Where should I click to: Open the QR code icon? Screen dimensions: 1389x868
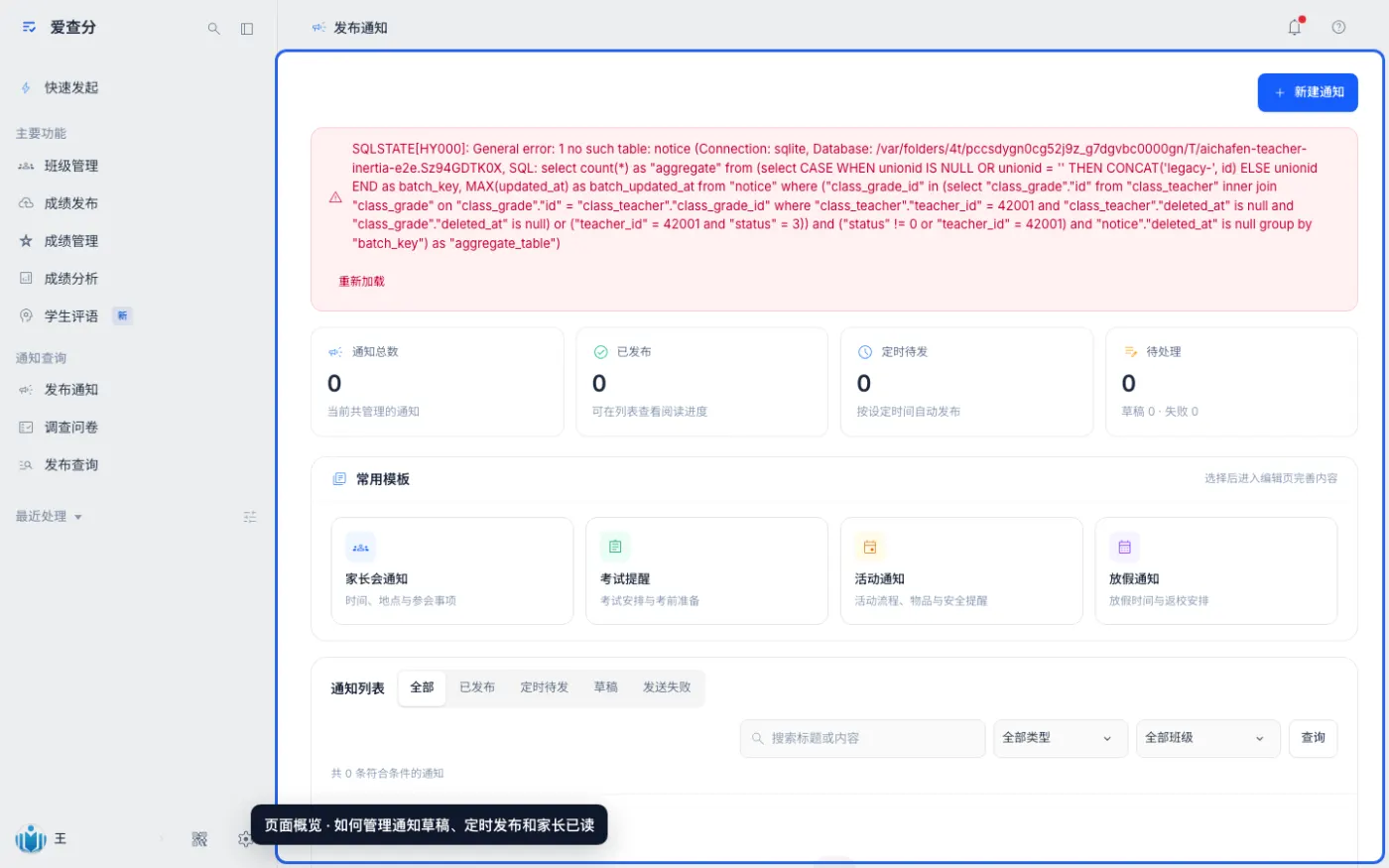[199, 839]
